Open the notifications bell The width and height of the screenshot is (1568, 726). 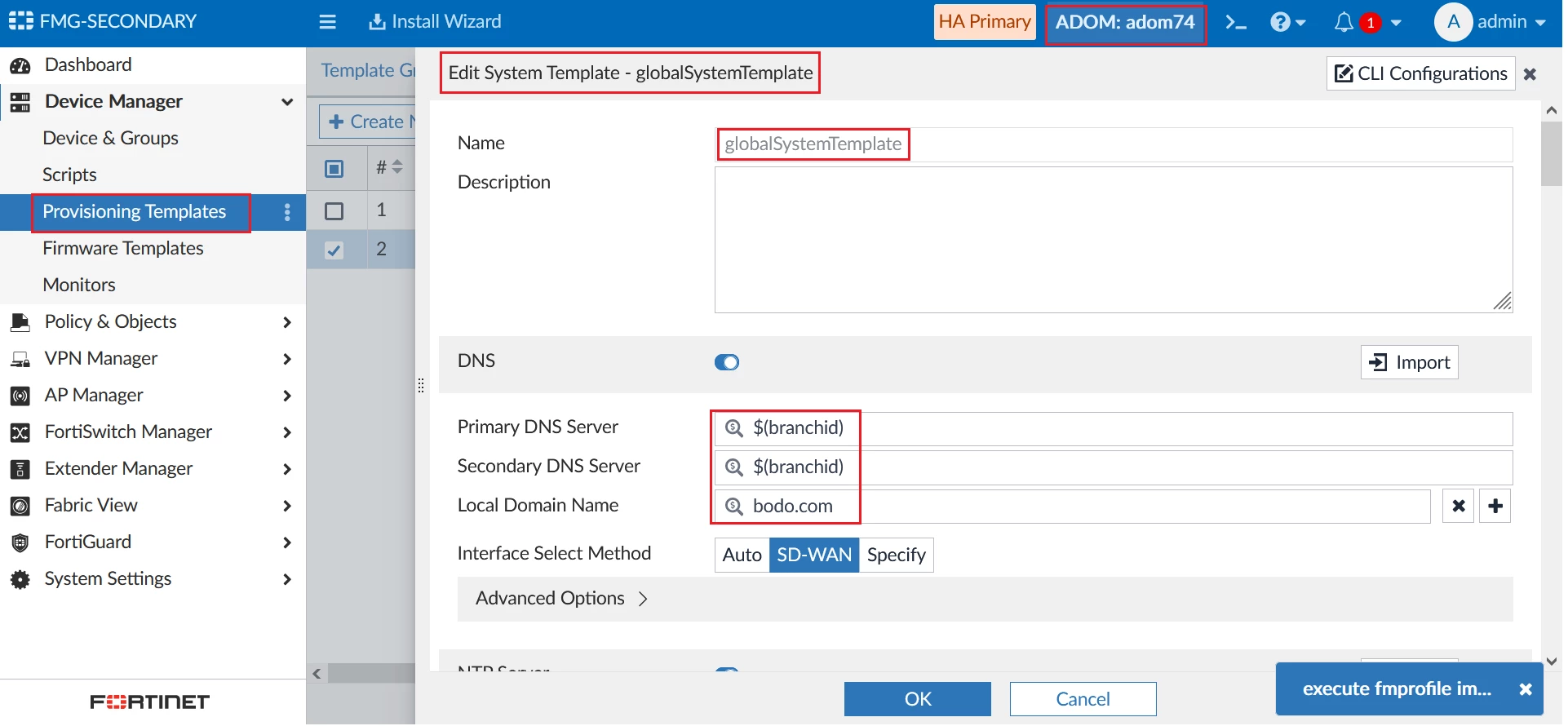1344,22
